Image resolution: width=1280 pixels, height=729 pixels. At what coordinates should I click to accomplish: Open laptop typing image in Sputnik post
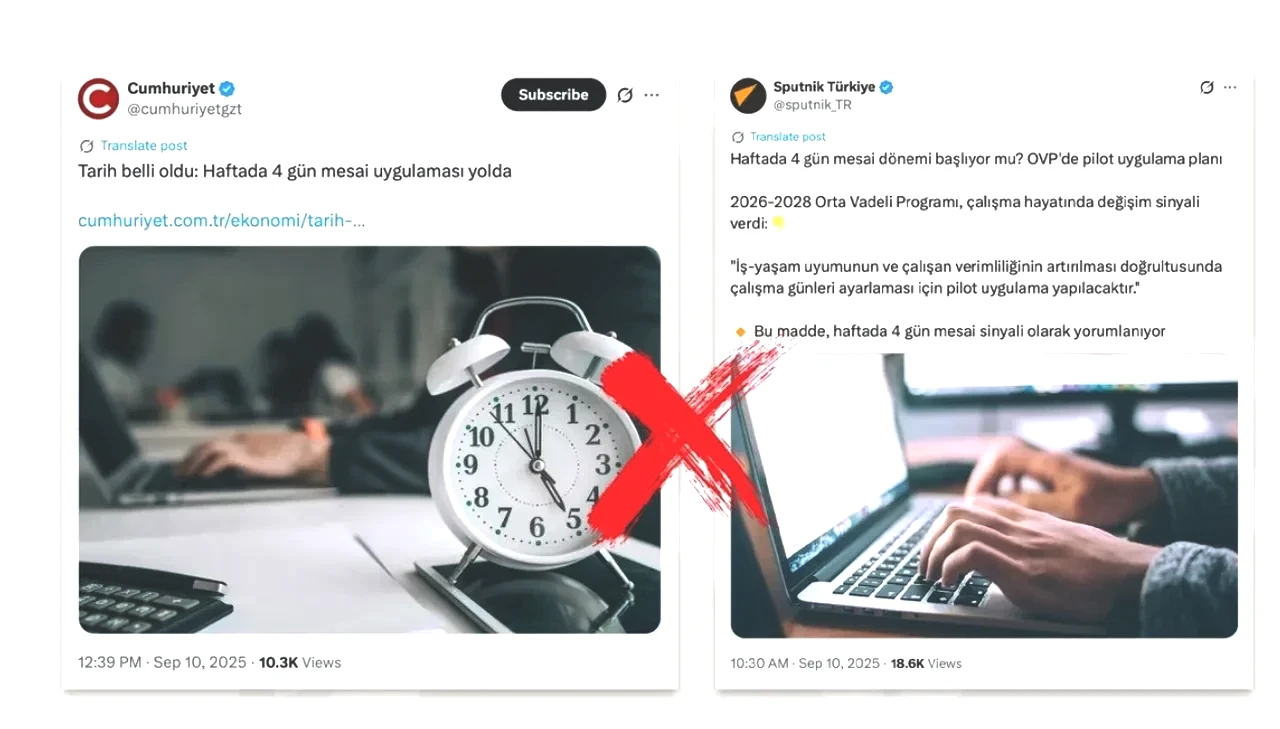tap(984, 495)
